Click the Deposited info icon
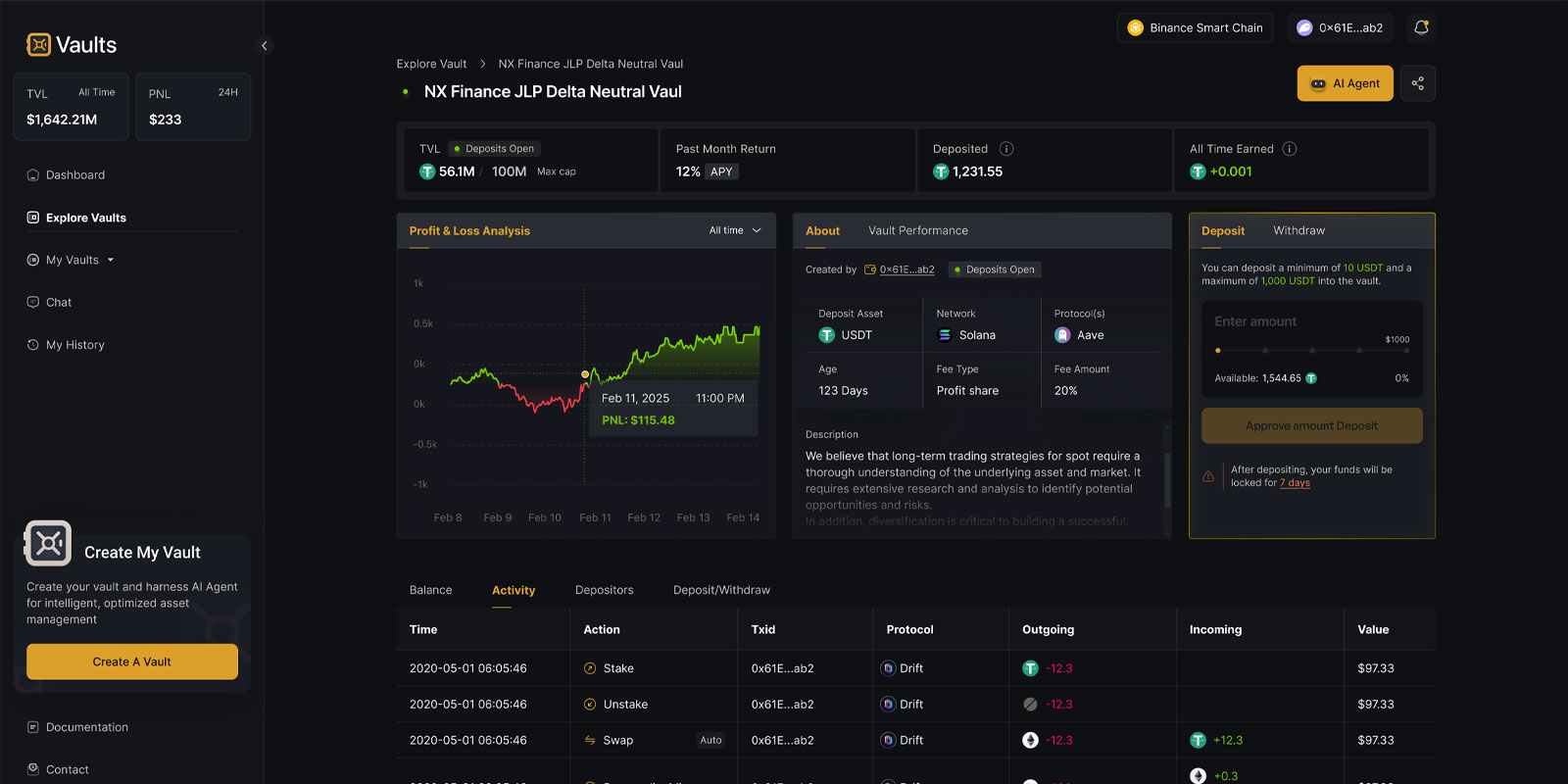Image resolution: width=1568 pixels, height=784 pixels. tap(1006, 149)
